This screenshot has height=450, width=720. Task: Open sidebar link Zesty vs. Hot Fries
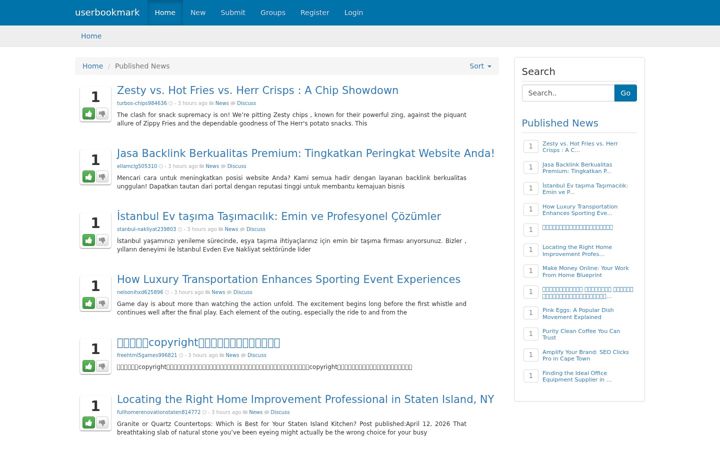pyautogui.click(x=579, y=146)
